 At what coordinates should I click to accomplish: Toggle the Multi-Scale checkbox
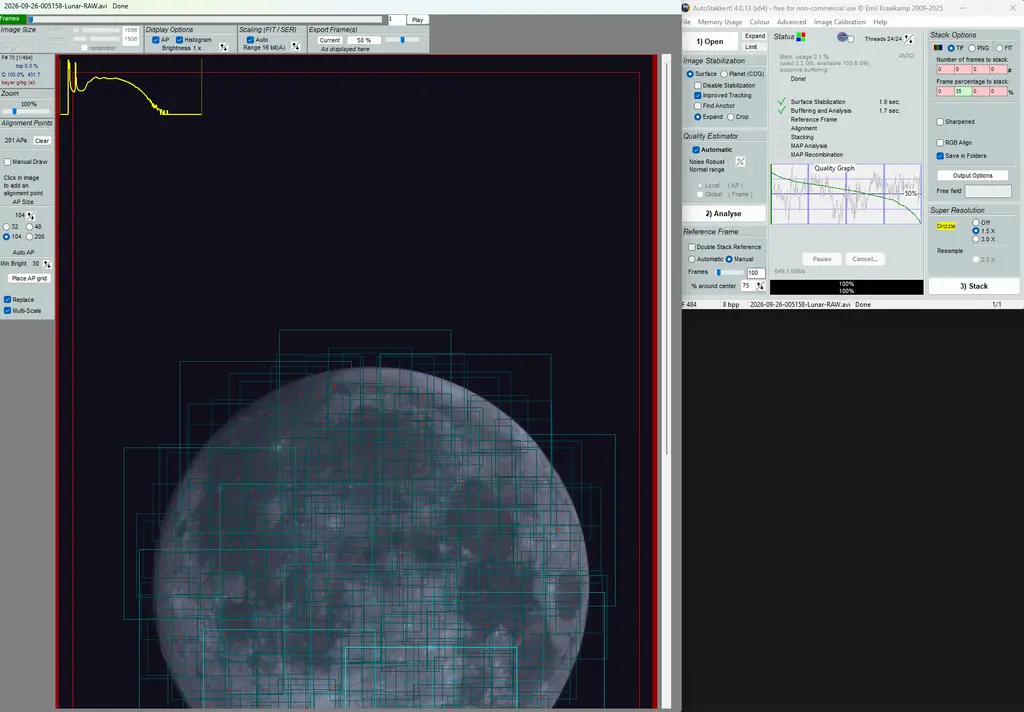click(x=7, y=310)
